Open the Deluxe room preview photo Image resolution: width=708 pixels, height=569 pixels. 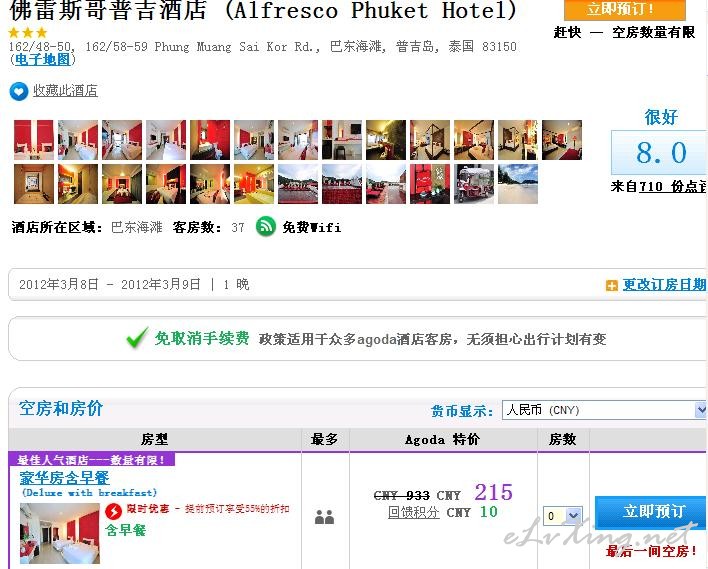60,534
